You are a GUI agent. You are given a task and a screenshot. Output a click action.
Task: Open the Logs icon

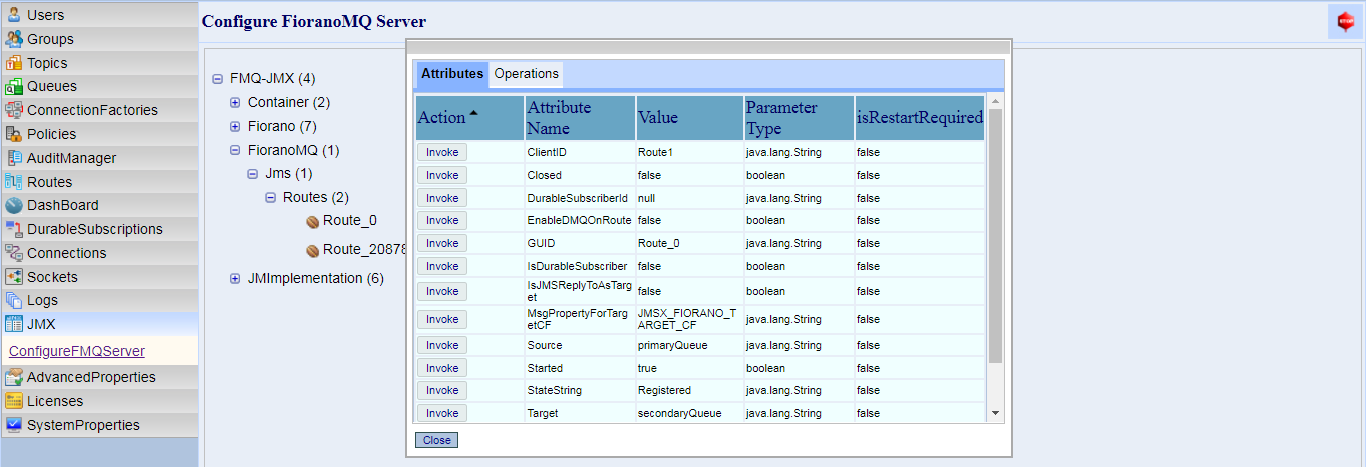(14, 300)
